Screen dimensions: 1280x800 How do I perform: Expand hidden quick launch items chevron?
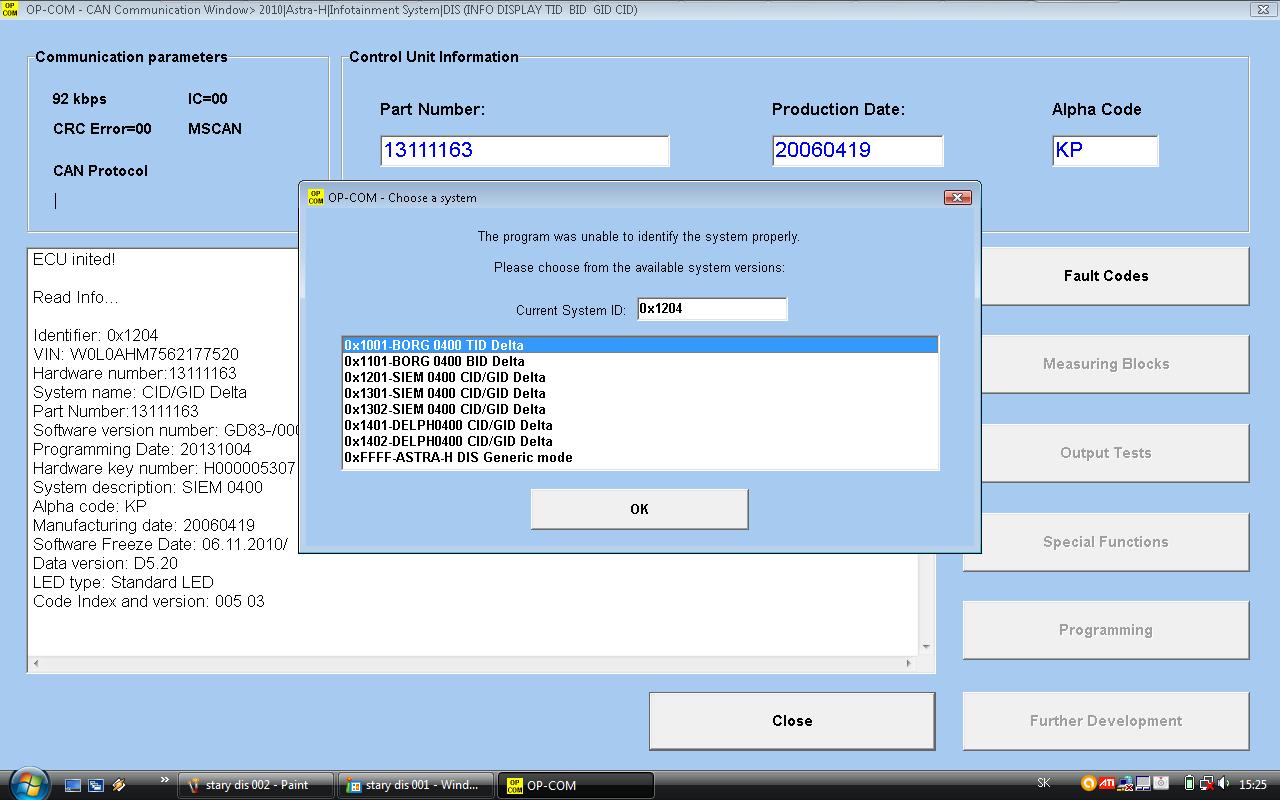point(164,779)
